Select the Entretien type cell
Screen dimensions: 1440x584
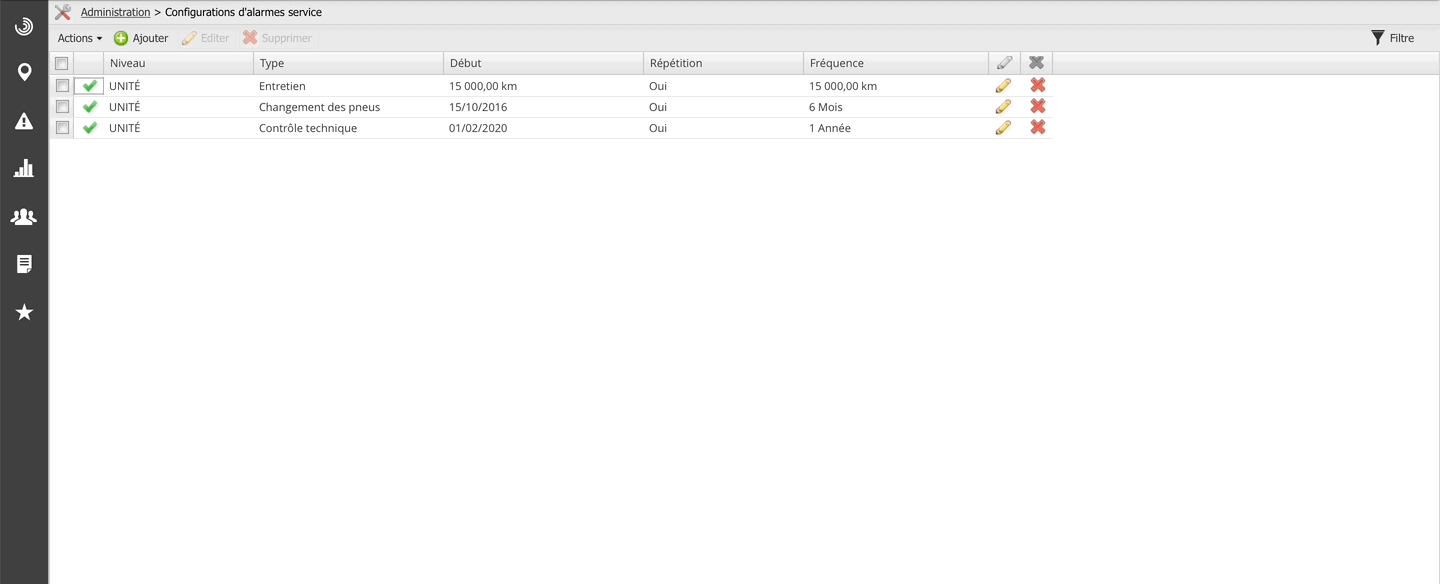348,86
